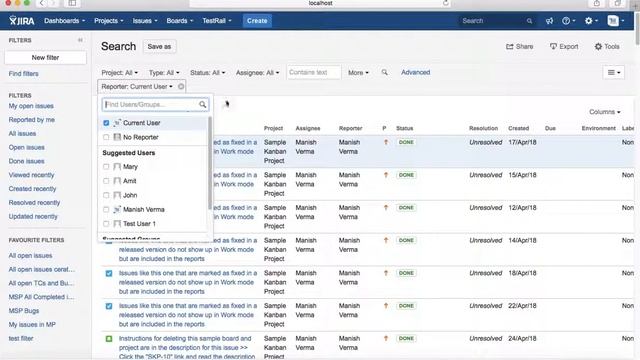Collapse the Filters sidebar
The height and width of the screenshot is (360, 640).
[x=80, y=40]
